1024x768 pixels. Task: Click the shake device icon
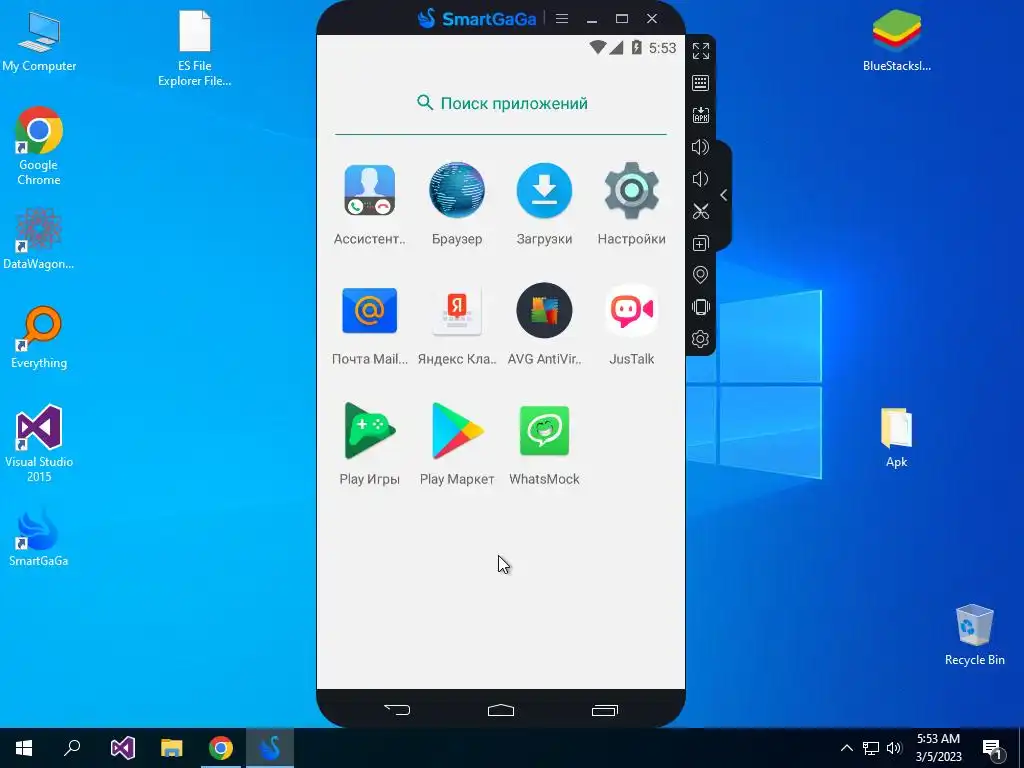coord(701,307)
